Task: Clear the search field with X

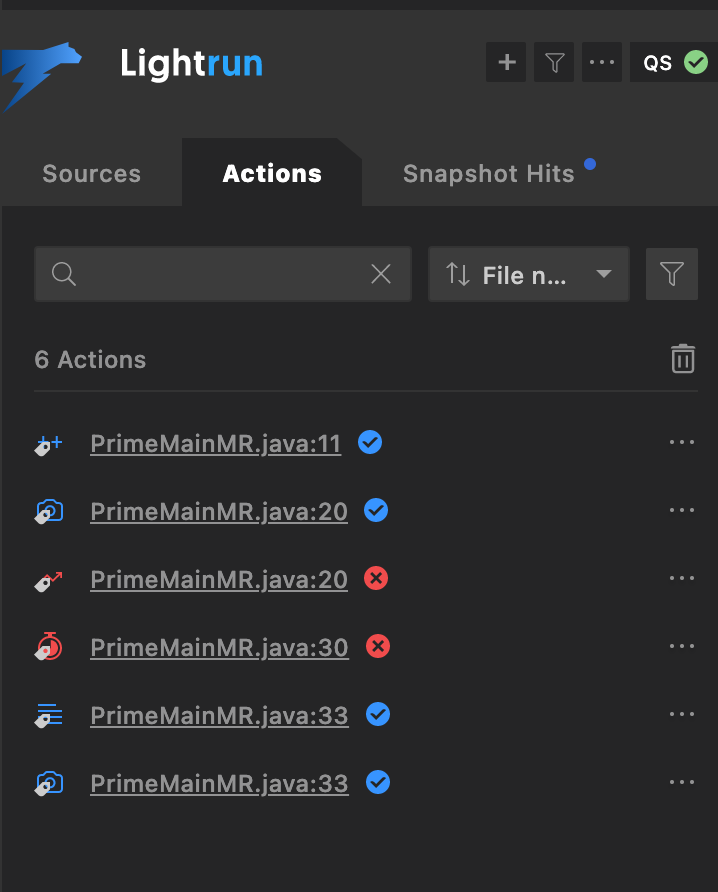Action: coord(381,274)
